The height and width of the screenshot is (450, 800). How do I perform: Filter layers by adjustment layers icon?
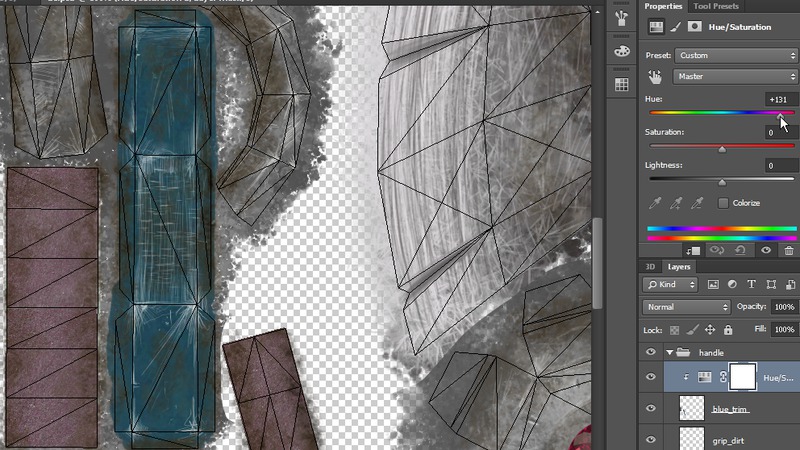732,285
